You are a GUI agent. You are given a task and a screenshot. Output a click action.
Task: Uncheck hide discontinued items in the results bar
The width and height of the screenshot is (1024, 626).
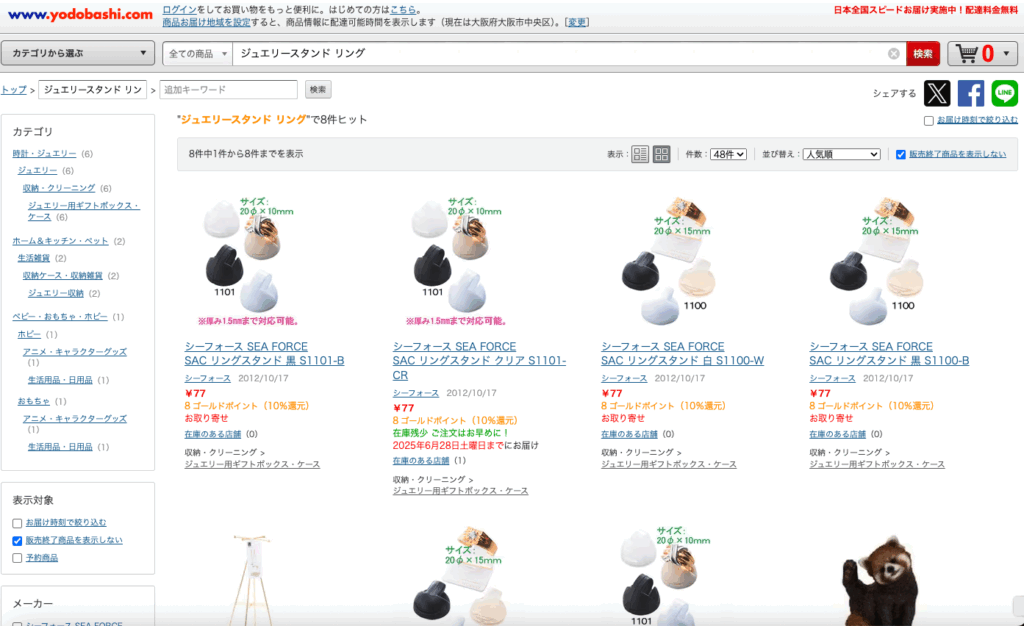[901, 155]
